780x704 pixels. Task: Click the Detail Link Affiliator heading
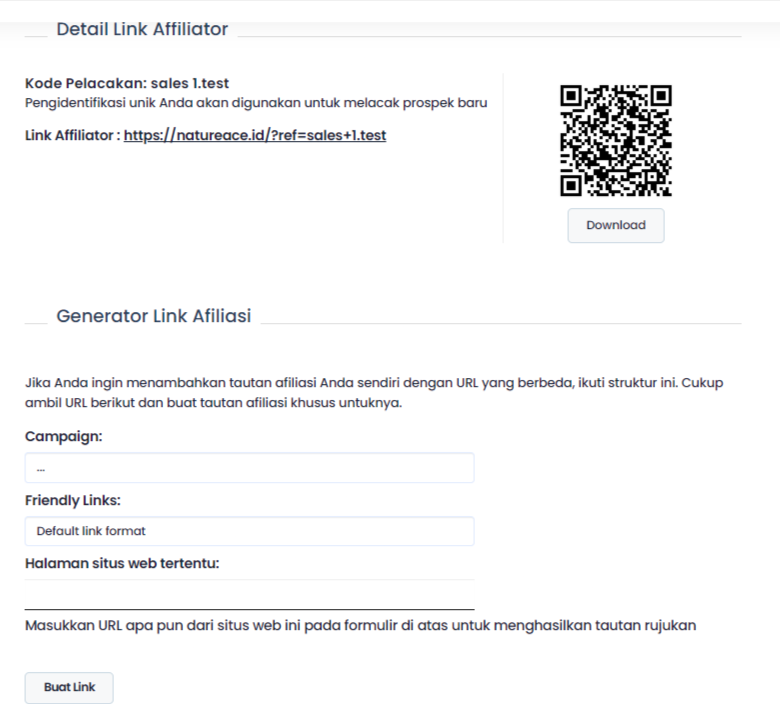click(142, 30)
